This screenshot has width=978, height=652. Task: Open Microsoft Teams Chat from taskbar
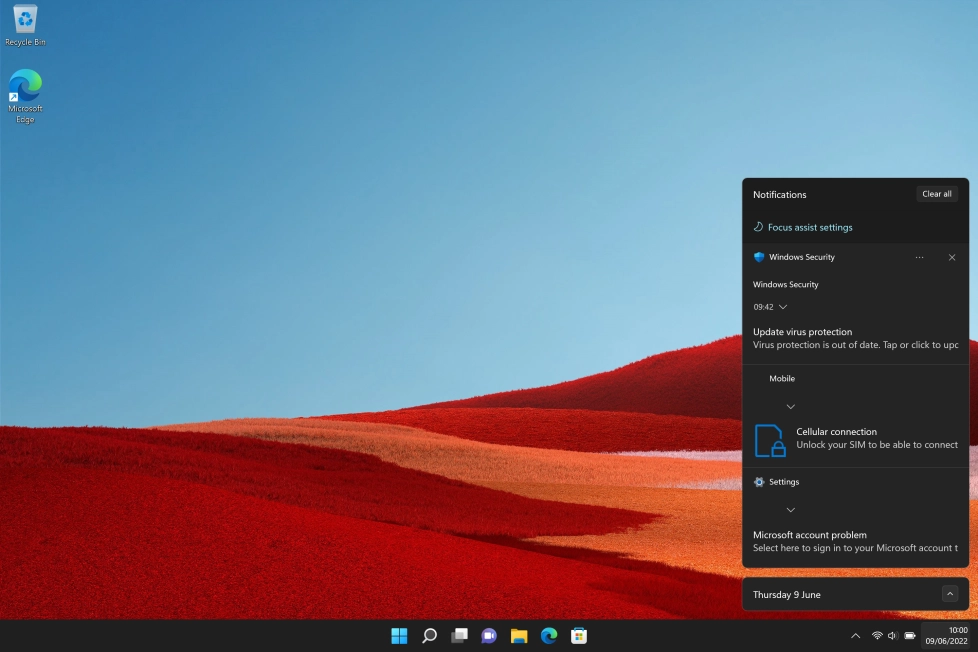[x=489, y=635]
